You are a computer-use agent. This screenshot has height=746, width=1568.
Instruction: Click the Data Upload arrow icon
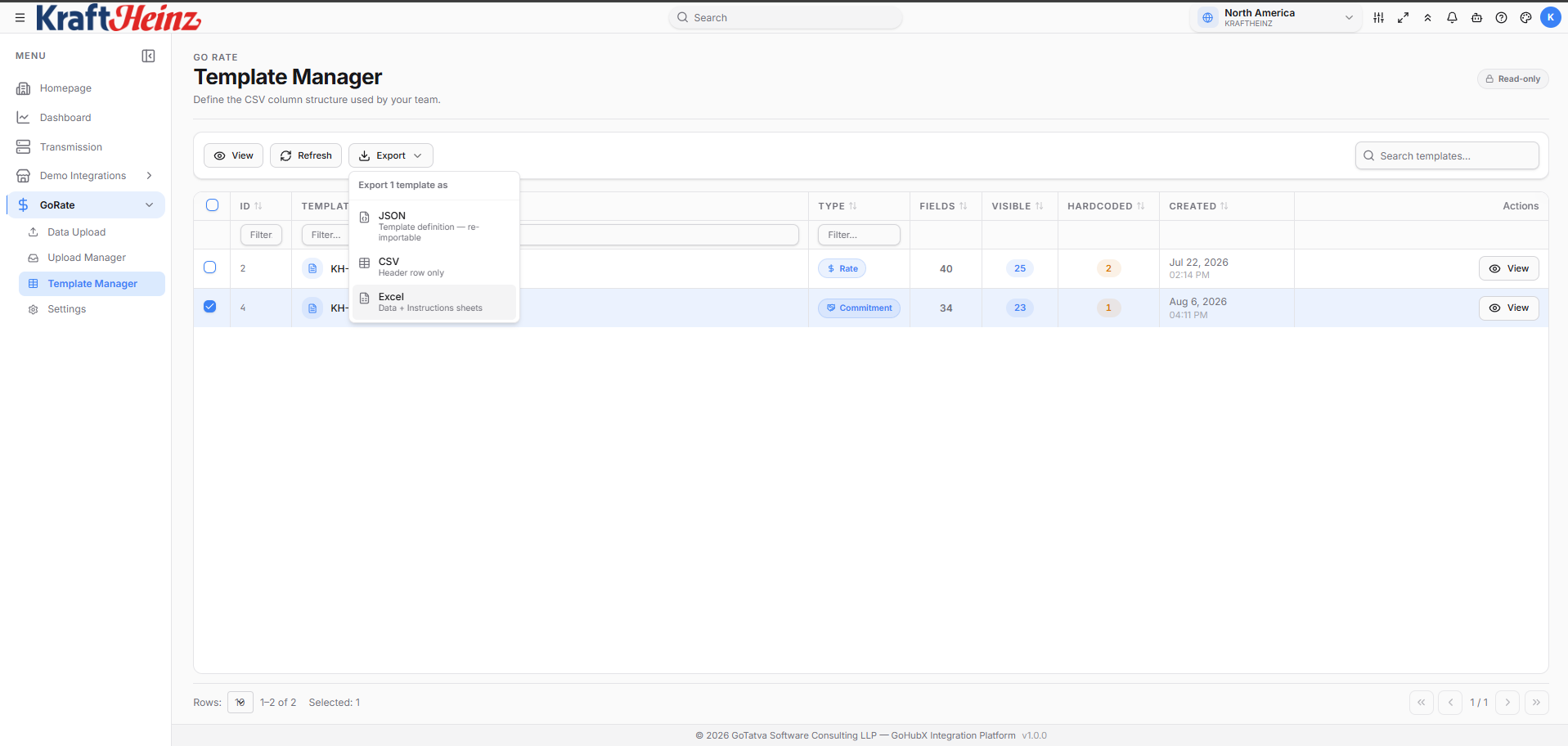point(34,232)
